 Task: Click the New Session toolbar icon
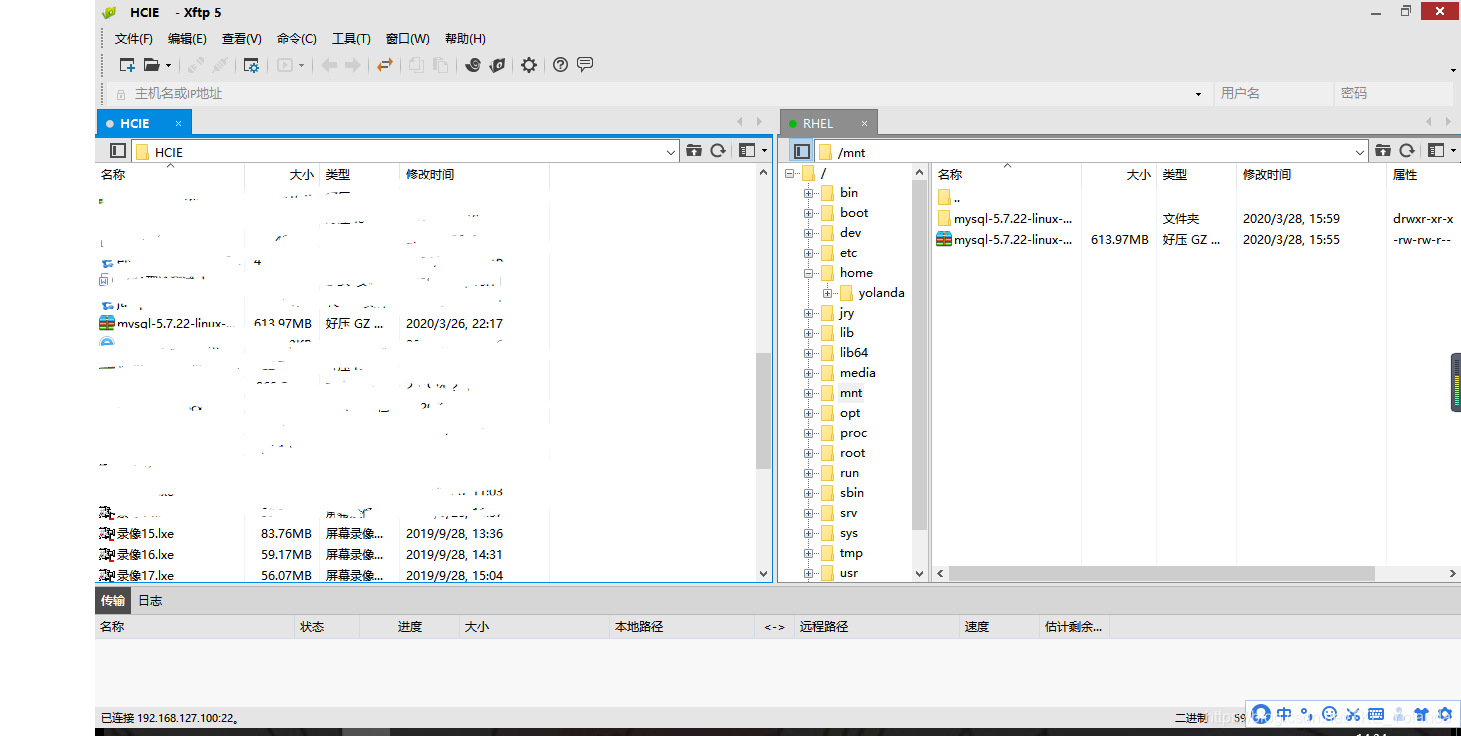click(127, 65)
